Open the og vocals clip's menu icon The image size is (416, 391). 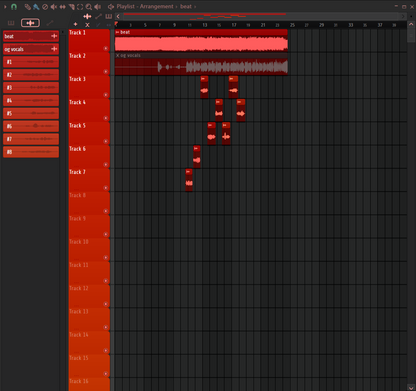pyautogui.click(x=117, y=55)
